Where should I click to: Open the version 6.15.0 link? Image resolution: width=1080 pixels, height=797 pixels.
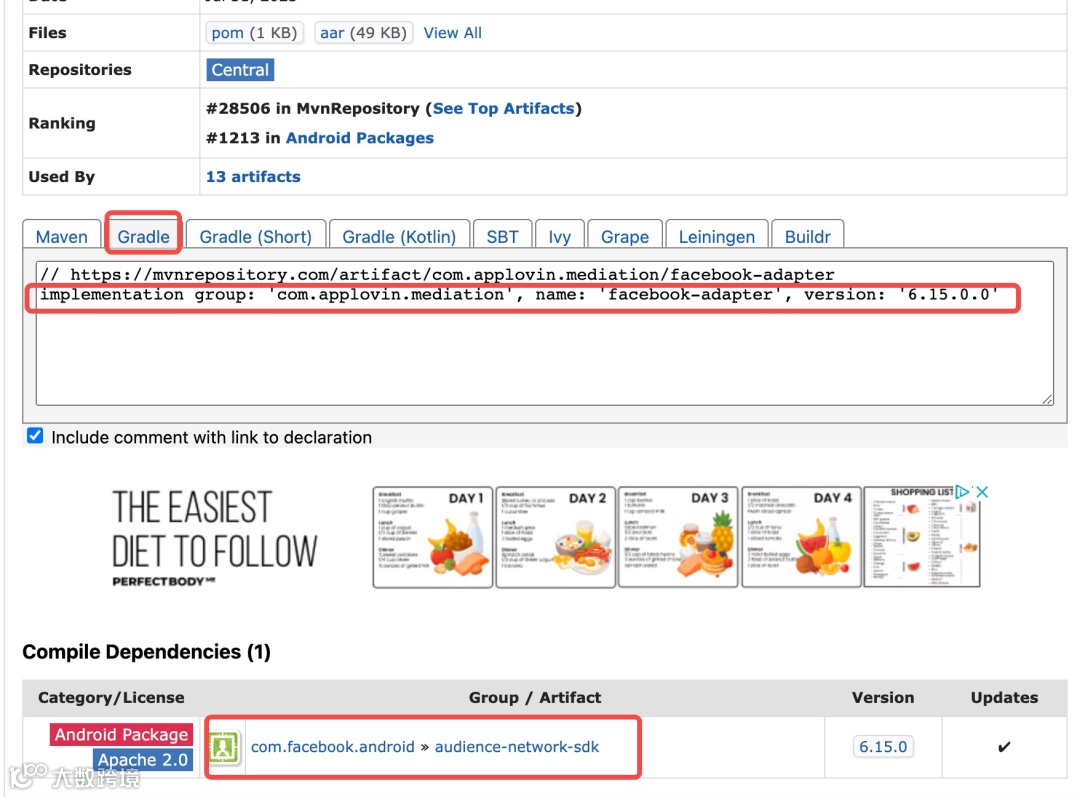tap(883, 747)
